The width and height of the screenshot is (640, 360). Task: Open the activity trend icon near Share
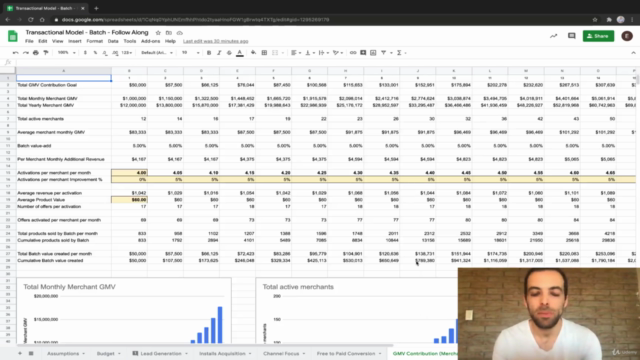[x=553, y=36]
